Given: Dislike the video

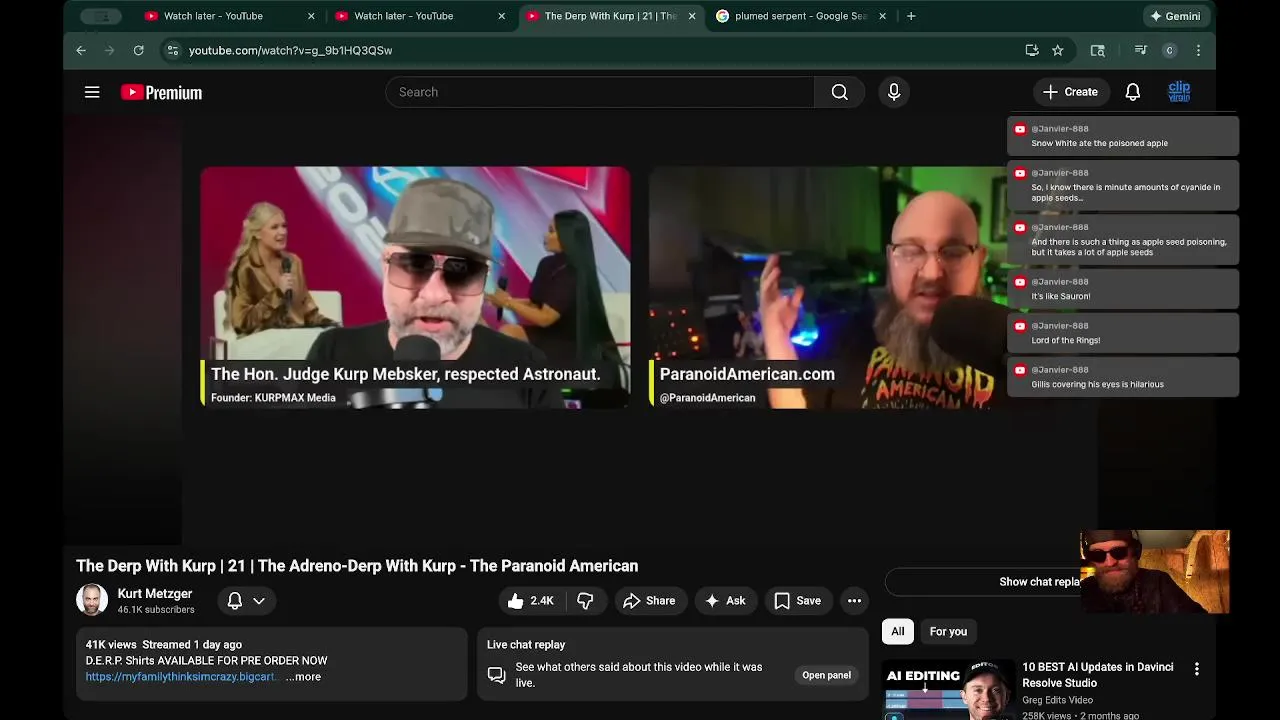Looking at the screenshot, I should point(586,601).
